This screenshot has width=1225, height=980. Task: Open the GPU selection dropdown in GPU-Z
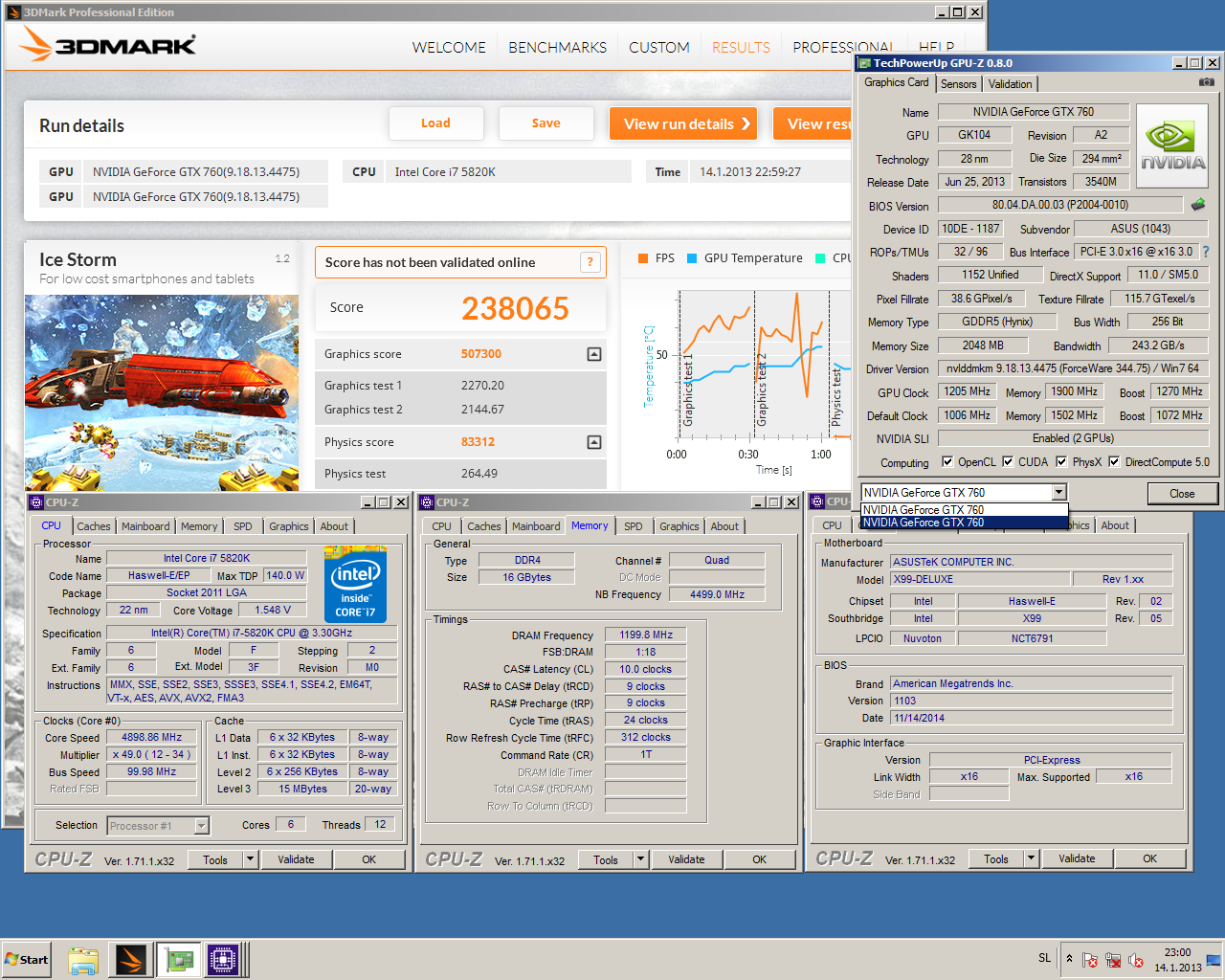[x=1058, y=492]
